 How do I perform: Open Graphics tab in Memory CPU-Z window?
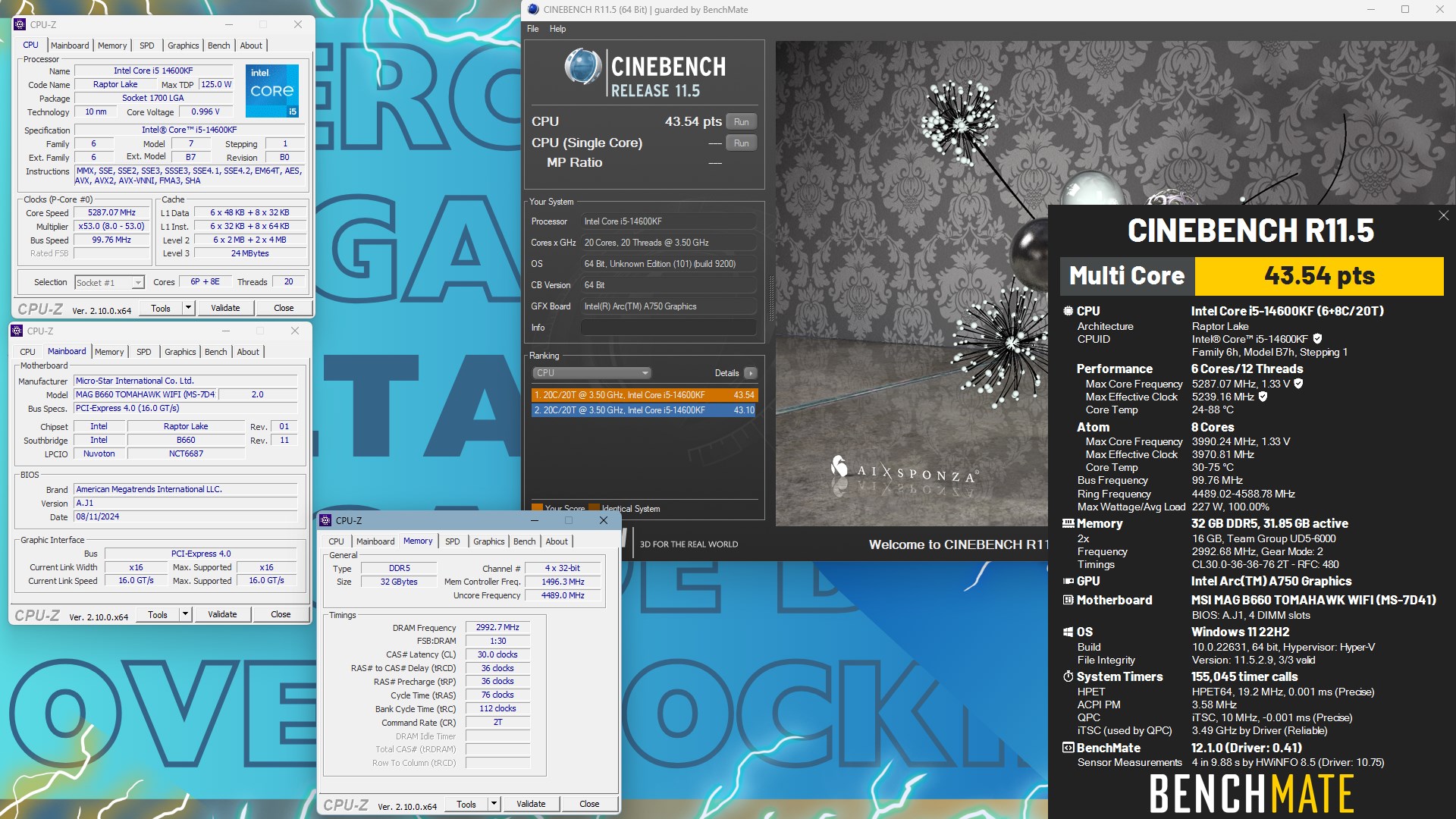(488, 541)
